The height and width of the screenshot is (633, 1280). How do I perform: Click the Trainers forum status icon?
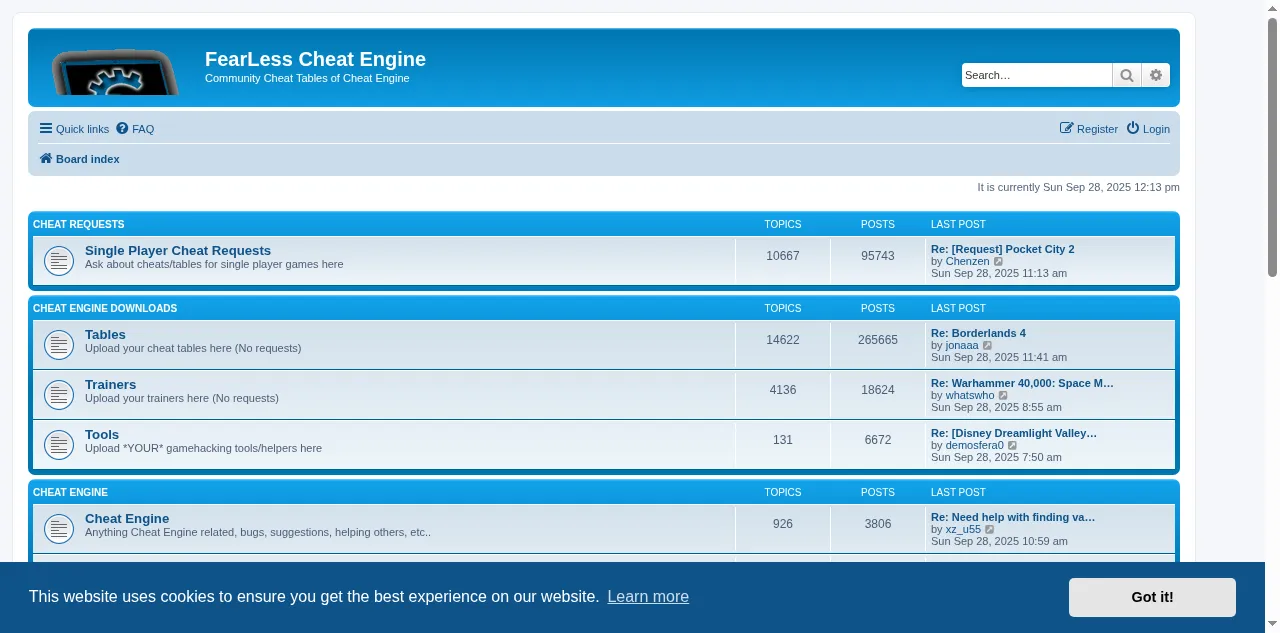[x=59, y=395]
